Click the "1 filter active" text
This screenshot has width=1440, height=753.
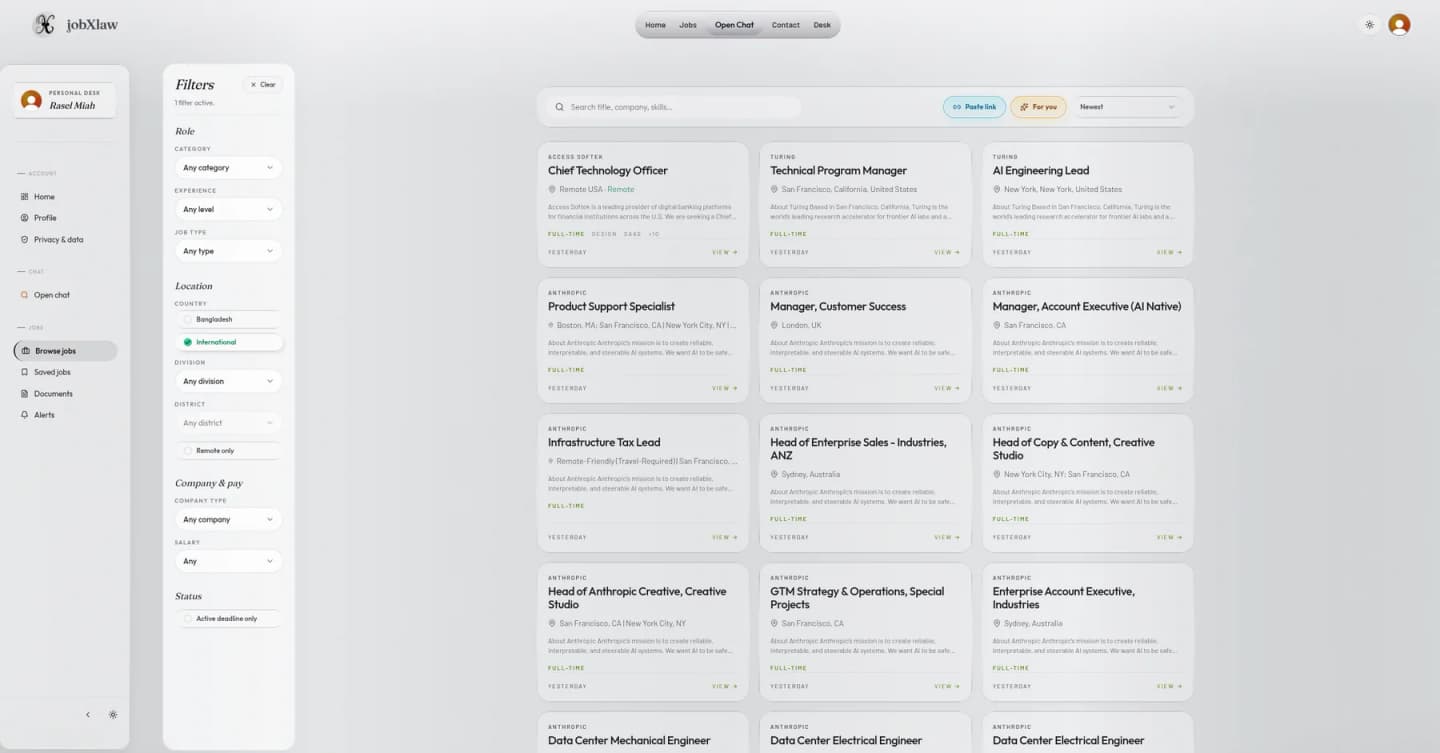click(195, 103)
